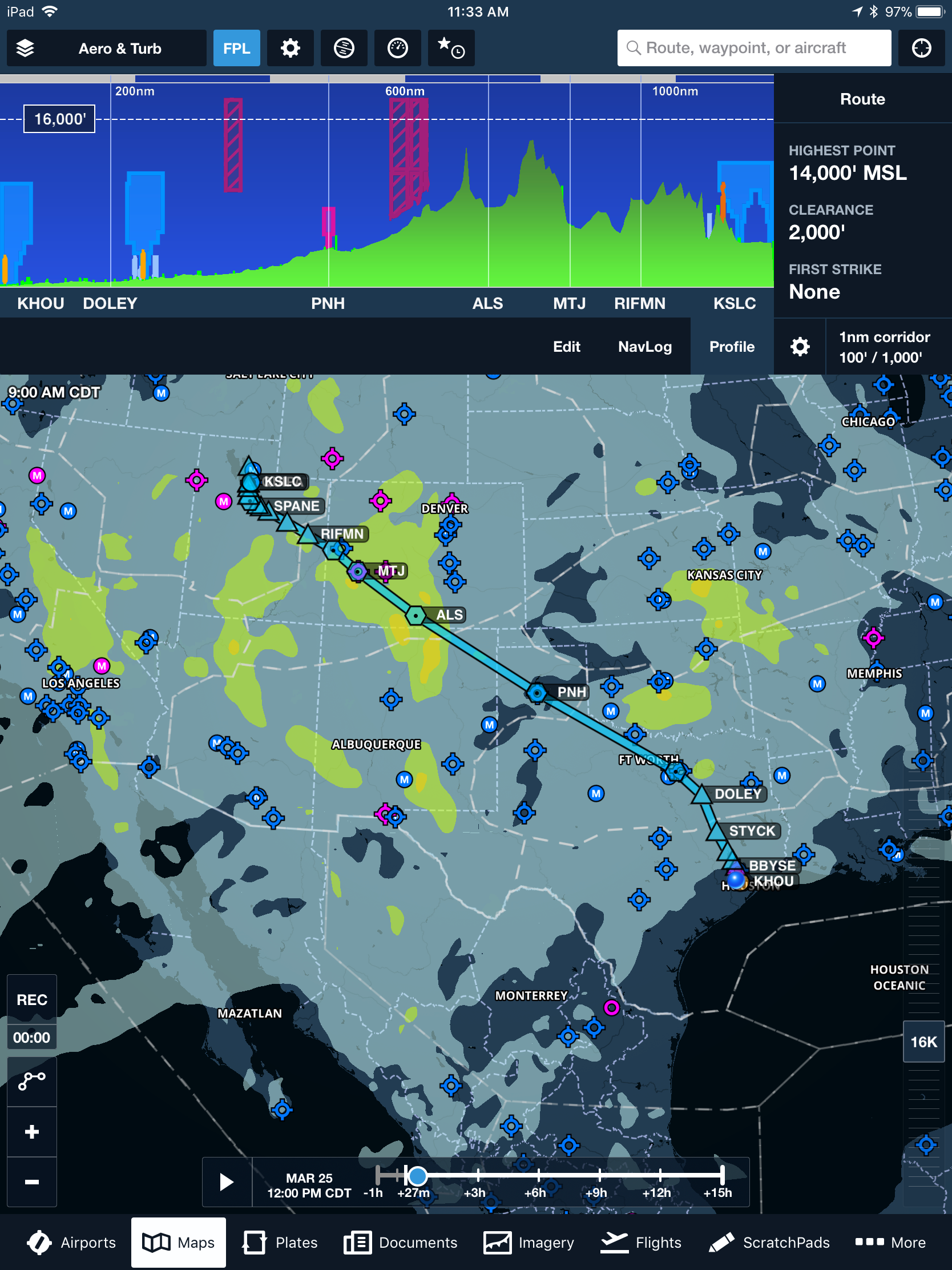Image resolution: width=952 pixels, height=1270 pixels.
Task: Tap the route search field
Action: 753,48
